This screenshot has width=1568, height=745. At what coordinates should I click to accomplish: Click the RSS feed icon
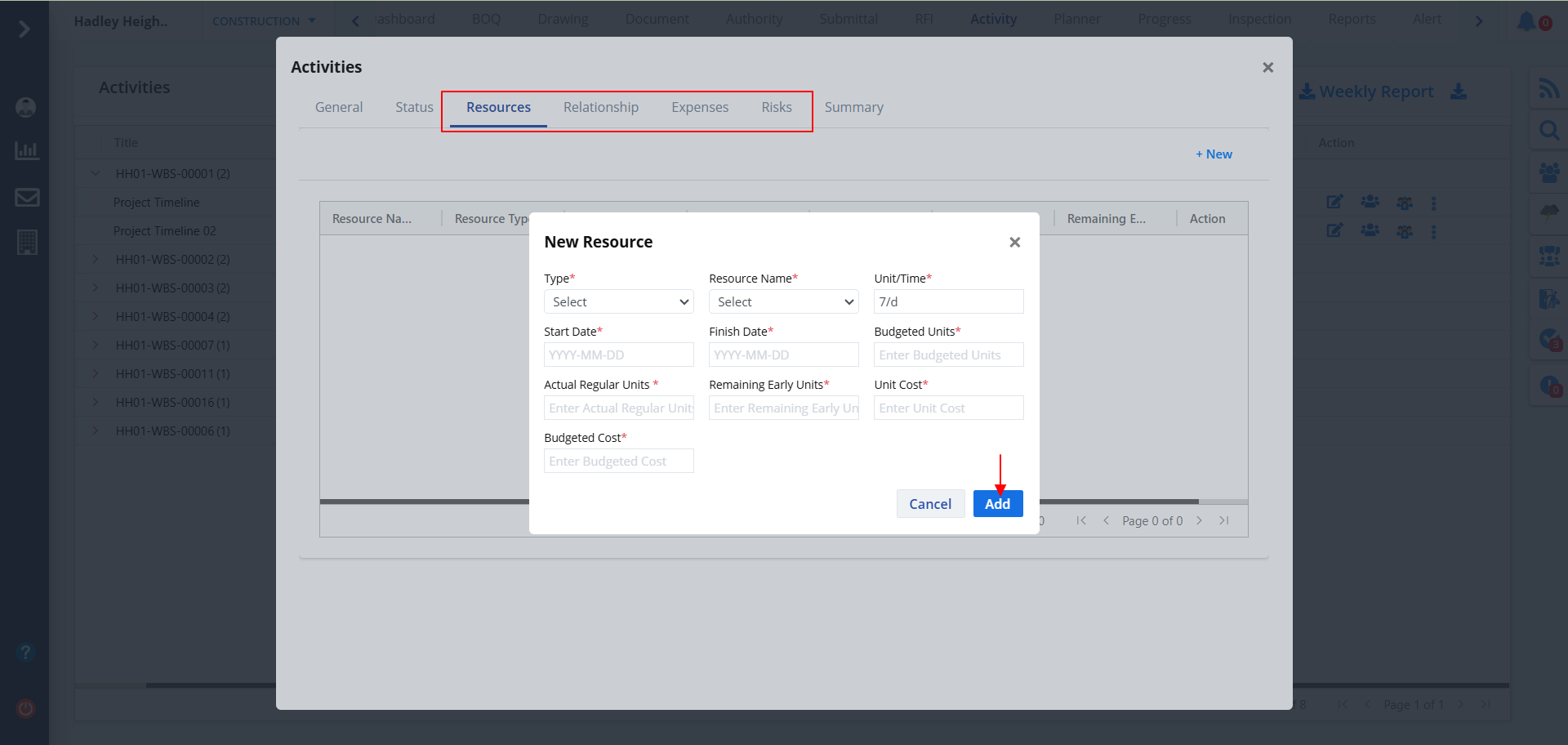(x=1548, y=88)
